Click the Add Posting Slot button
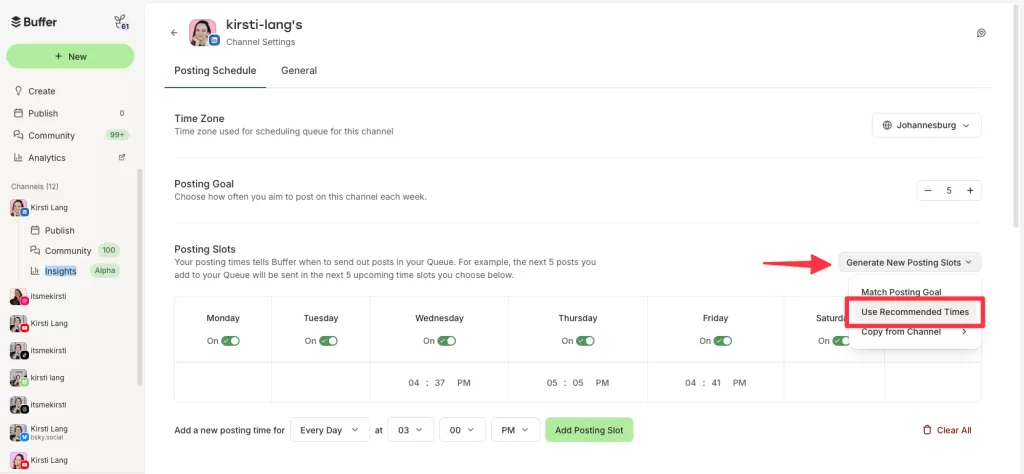The image size is (1024, 474). pos(589,430)
